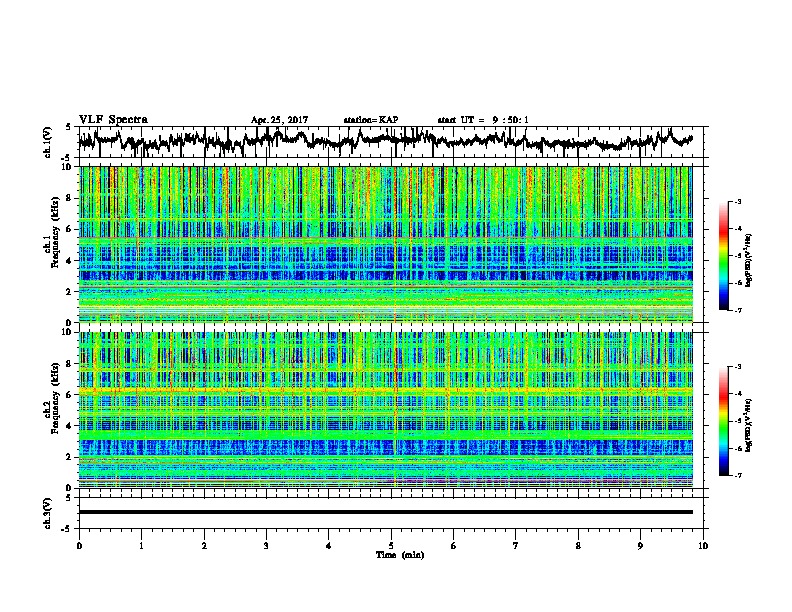Viewport: 792px width, 612px height.
Task: Click the date text "Apr. 25, 2017"
Action: point(279,120)
